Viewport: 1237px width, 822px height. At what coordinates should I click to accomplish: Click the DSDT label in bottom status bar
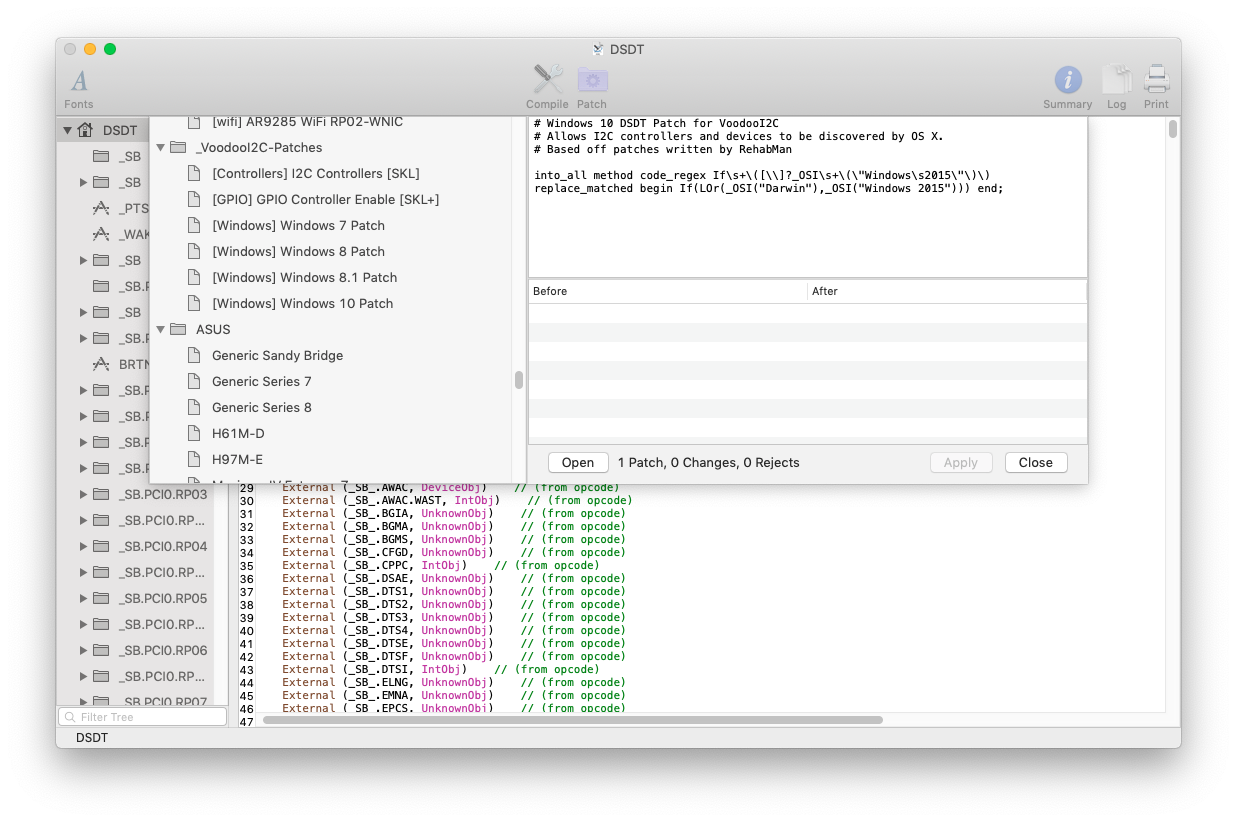92,738
